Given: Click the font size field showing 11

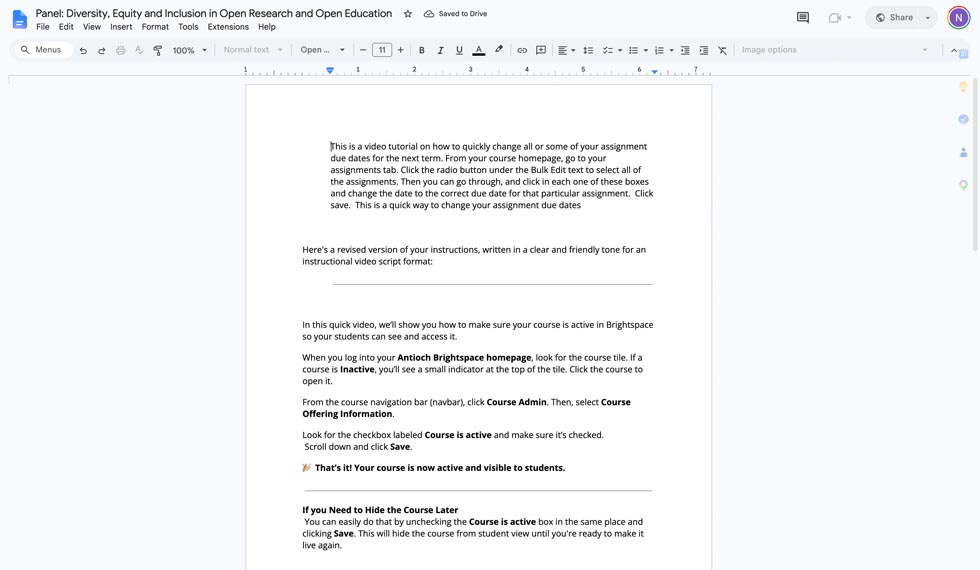Looking at the screenshot, I should pyautogui.click(x=382, y=50).
